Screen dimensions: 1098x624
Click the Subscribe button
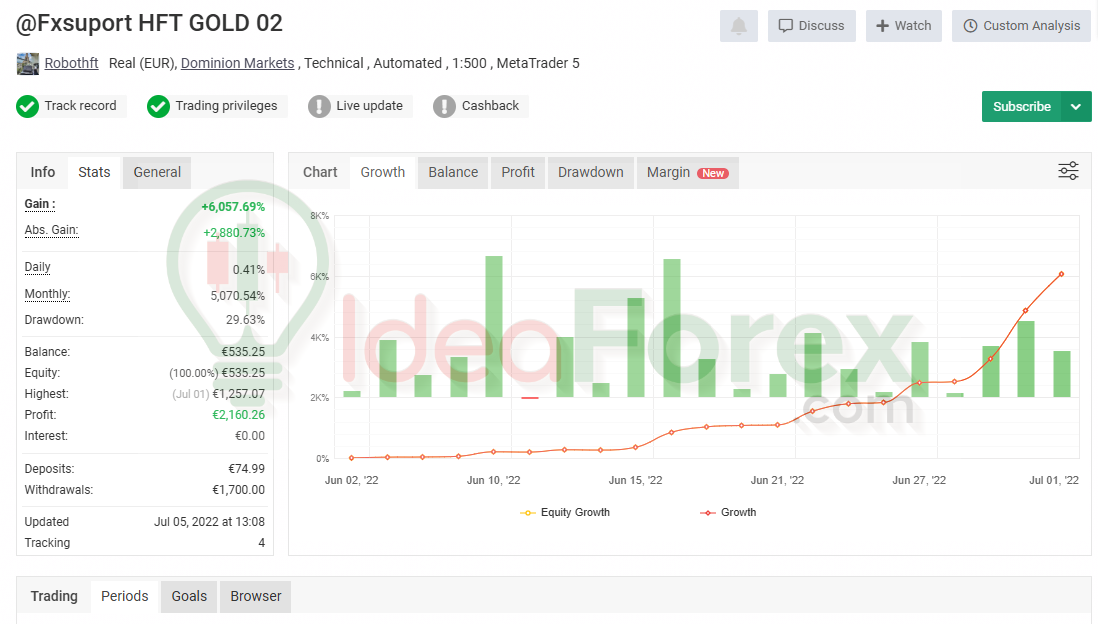coord(1022,106)
